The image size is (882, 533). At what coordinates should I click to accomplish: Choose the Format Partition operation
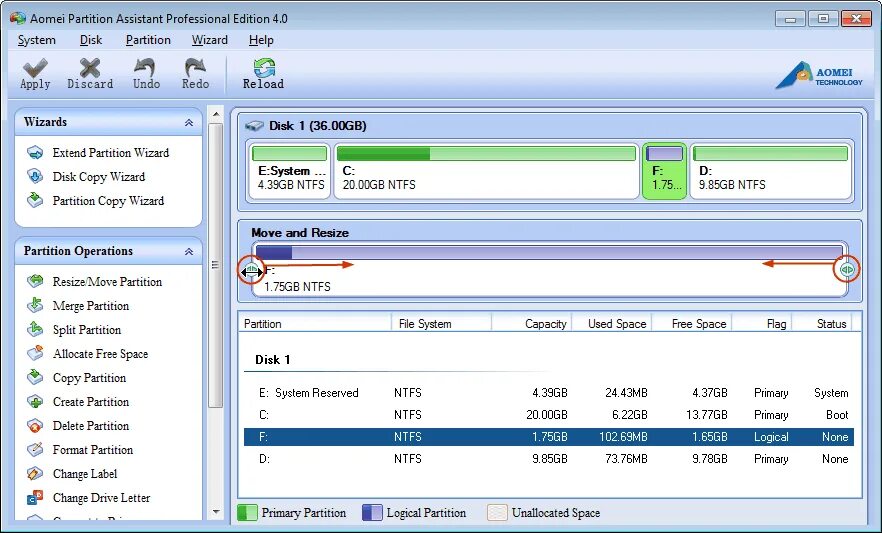93,450
